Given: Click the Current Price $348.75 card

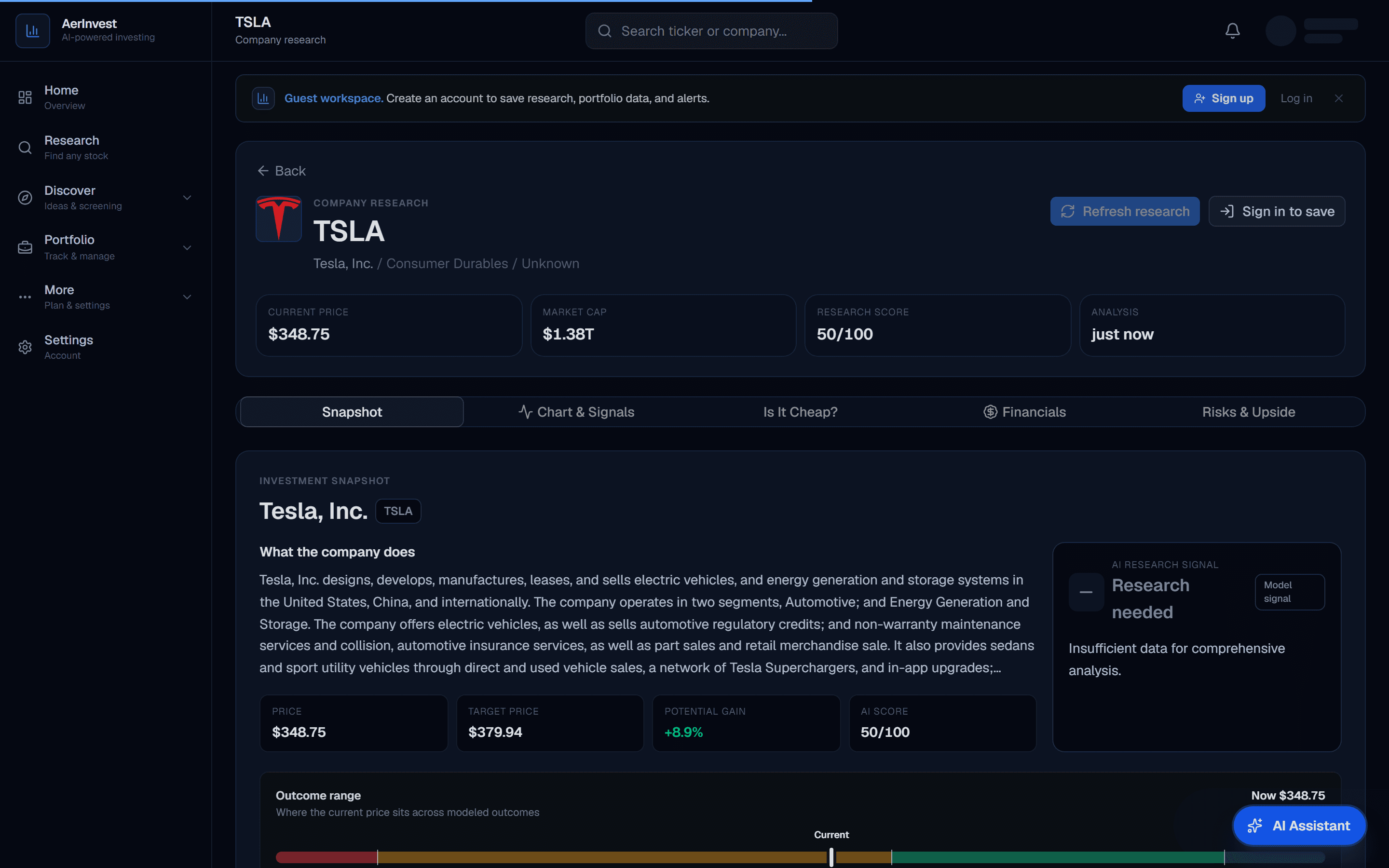Looking at the screenshot, I should tap(389, 325).
